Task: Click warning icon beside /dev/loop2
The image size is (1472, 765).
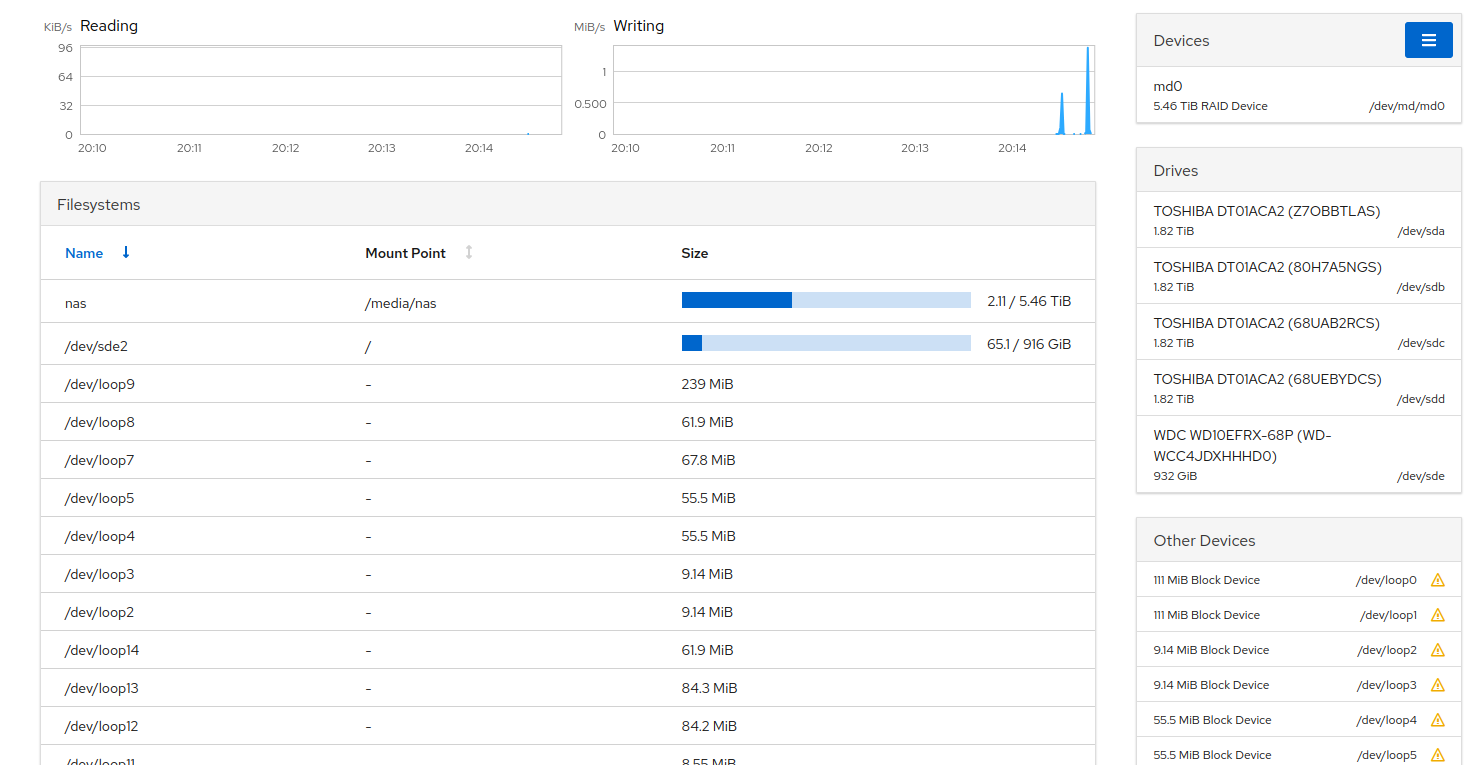Action: tap(1438, 650)
